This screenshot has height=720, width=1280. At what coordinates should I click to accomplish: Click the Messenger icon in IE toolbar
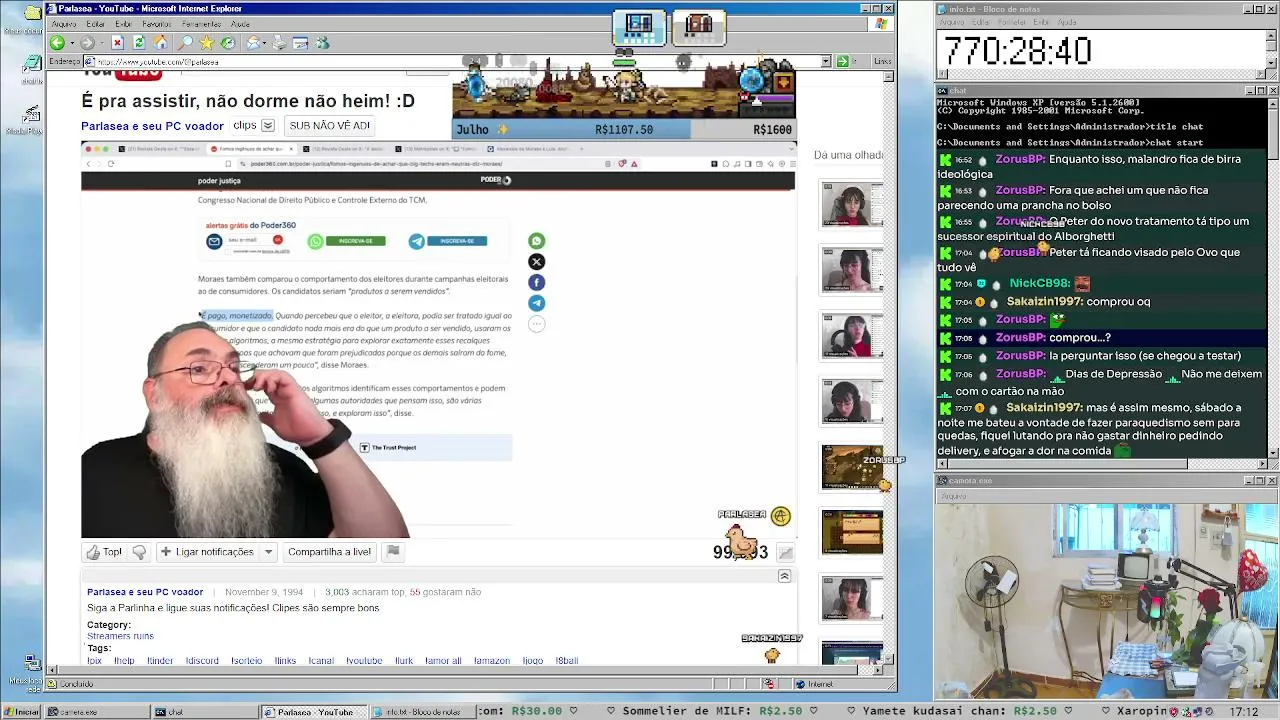click(x=322, y=43)
